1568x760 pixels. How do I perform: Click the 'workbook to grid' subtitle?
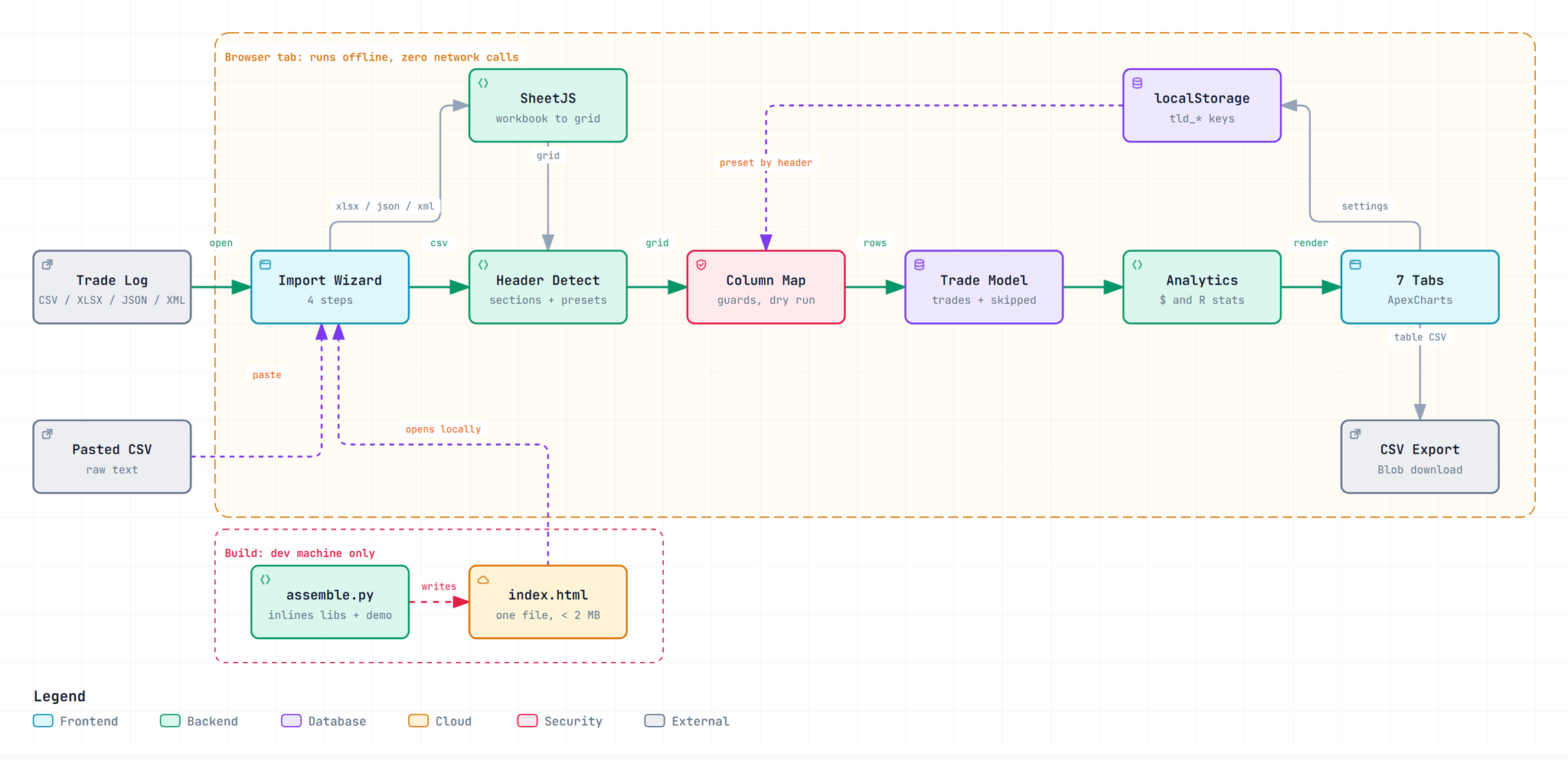(548, 119)
